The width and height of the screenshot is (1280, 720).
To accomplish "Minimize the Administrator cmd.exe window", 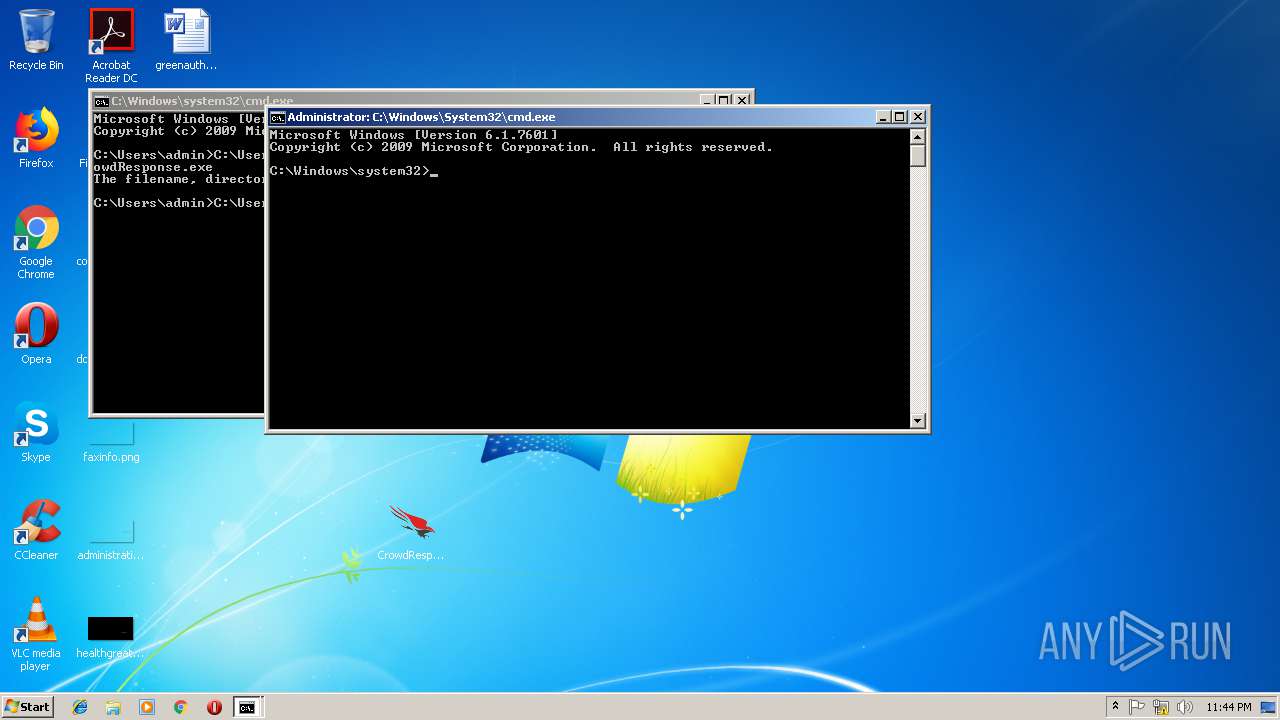I will pos(883,117).
